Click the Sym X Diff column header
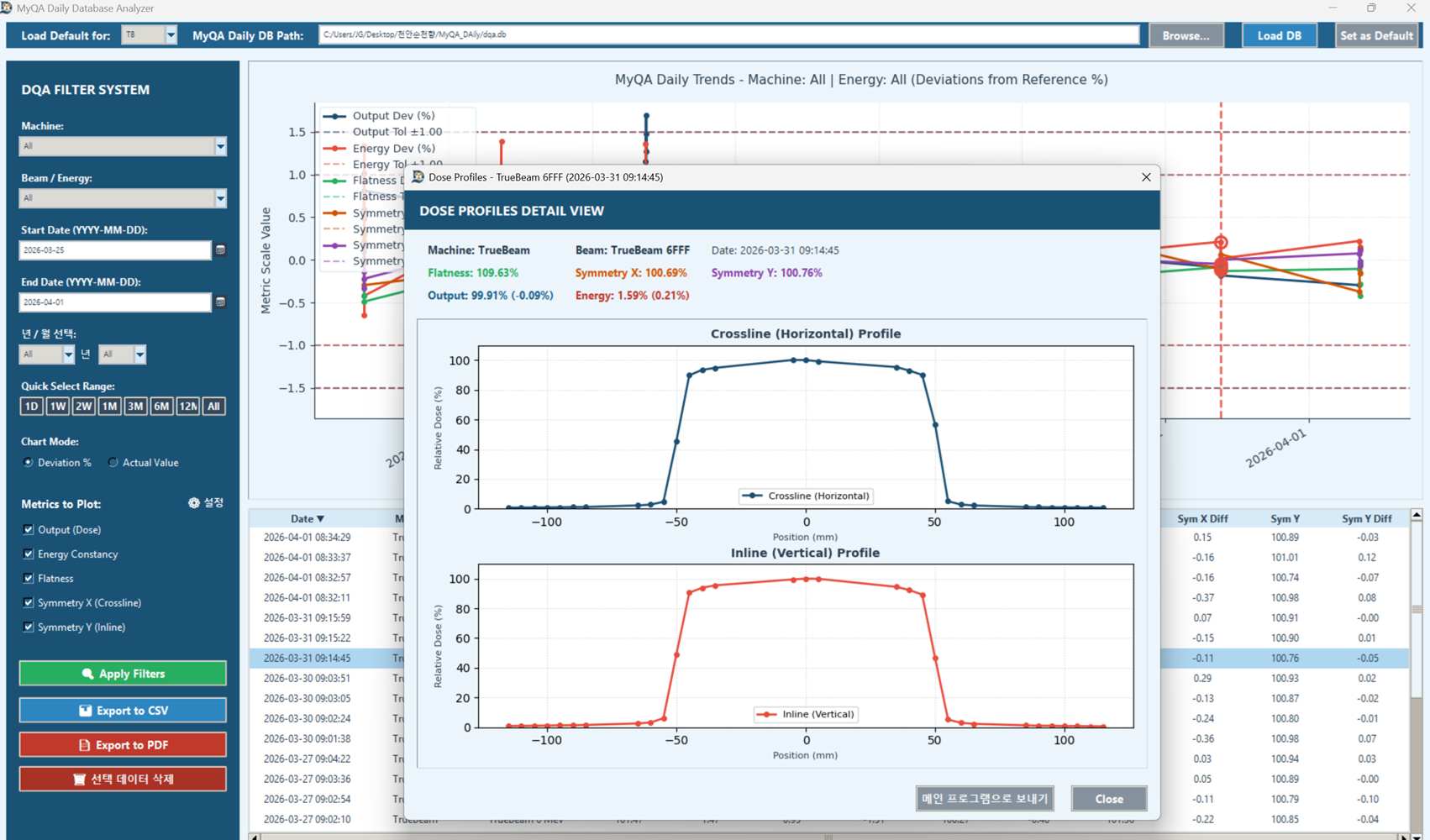This screenshot has height=840, width=1430. click(1202, 519)
